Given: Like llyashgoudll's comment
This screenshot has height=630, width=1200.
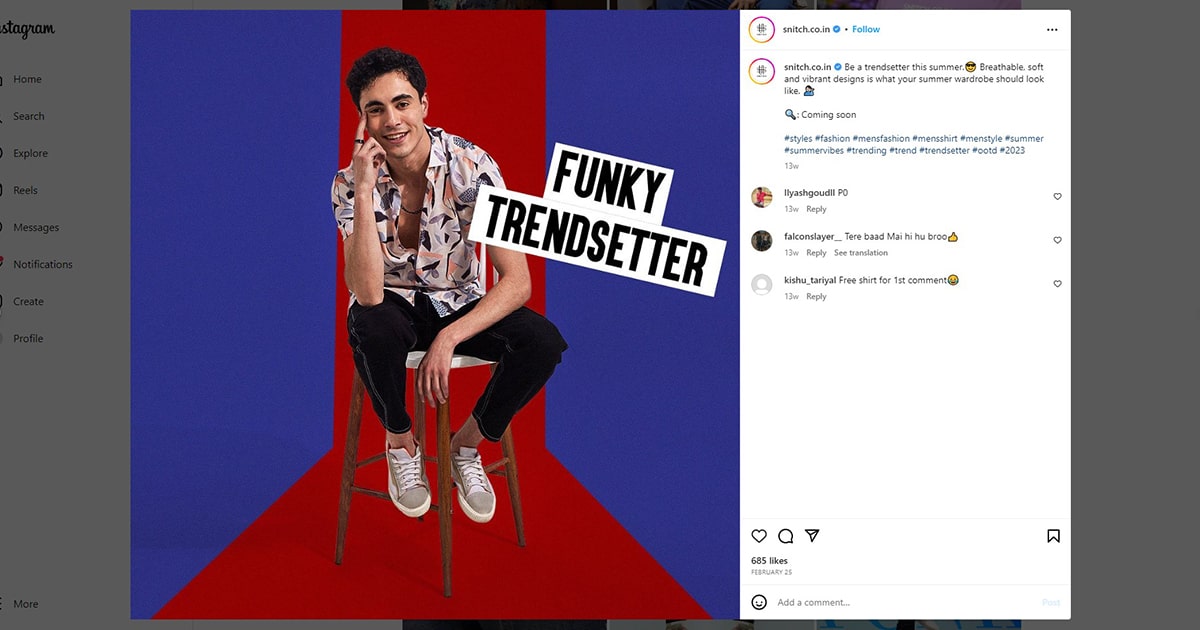Looking at the screenshot, I should point(1057,197).
